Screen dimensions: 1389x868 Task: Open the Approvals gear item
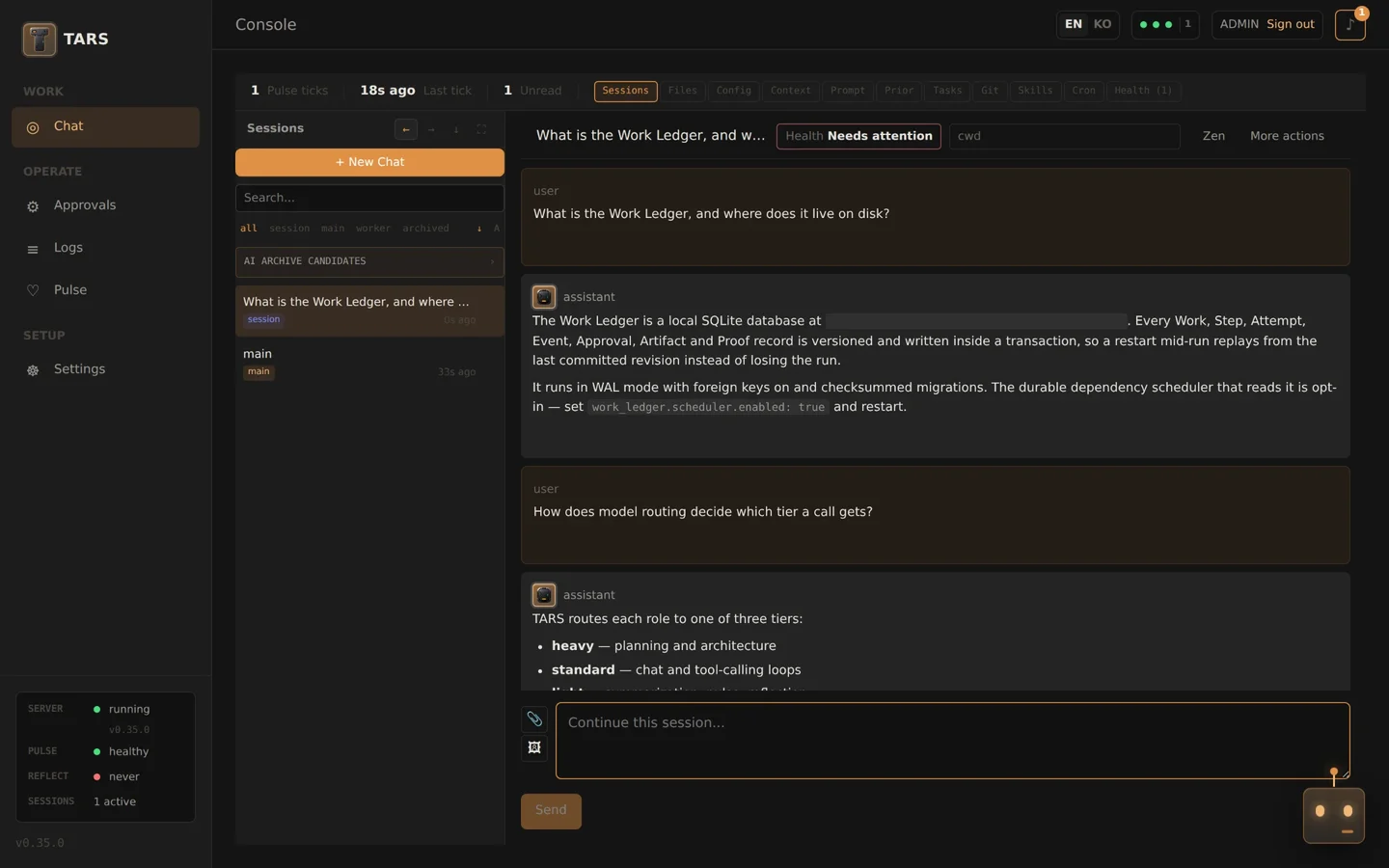click(x=105, y=205)
